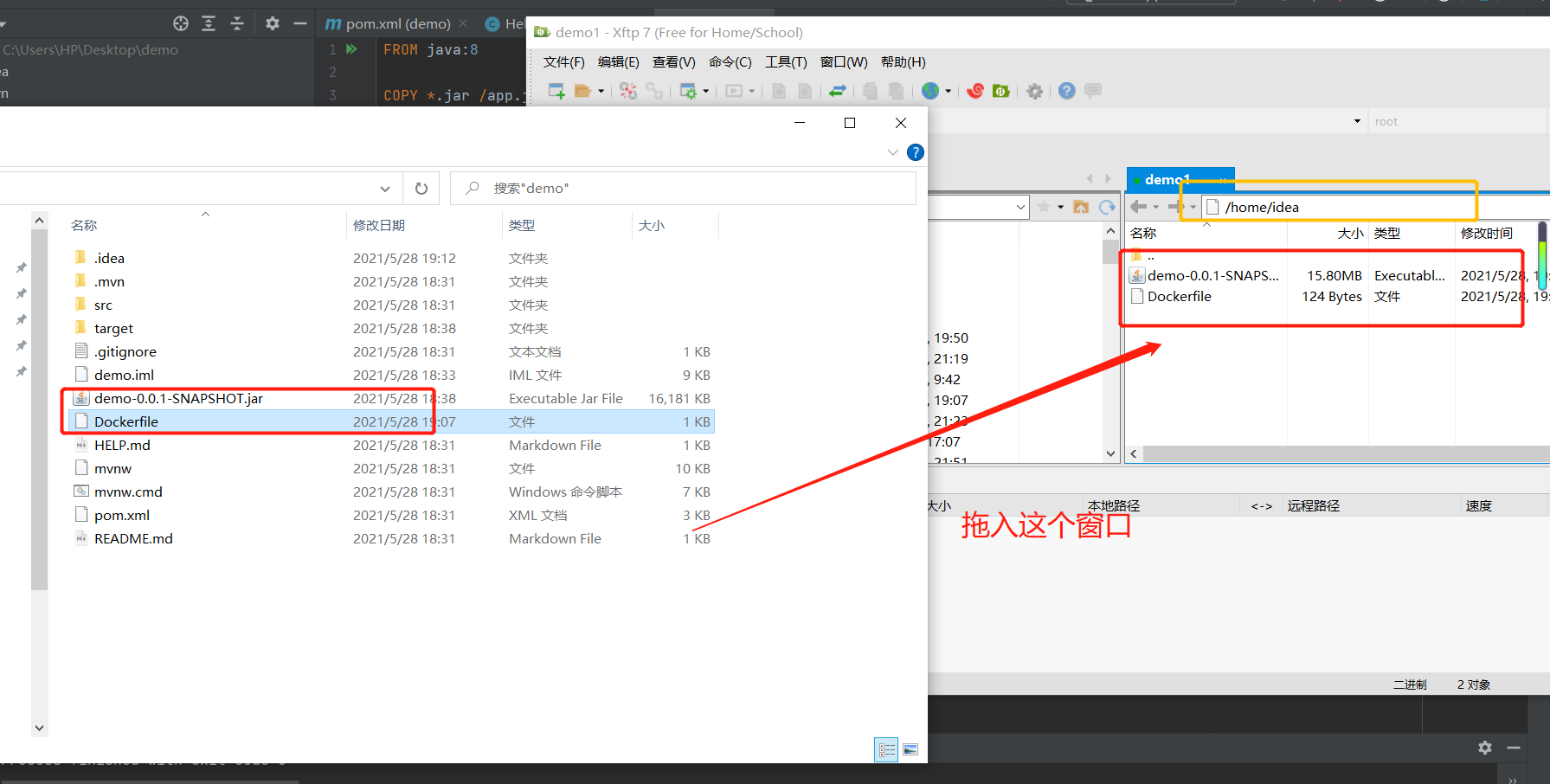
Task: Expand the Explorer address bar history dropdown
Action: (384, 188)
